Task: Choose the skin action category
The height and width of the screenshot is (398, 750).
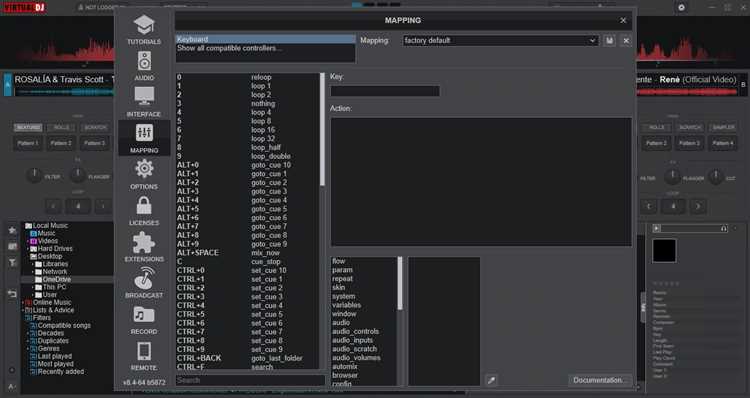Action: (x=339, y=287)
